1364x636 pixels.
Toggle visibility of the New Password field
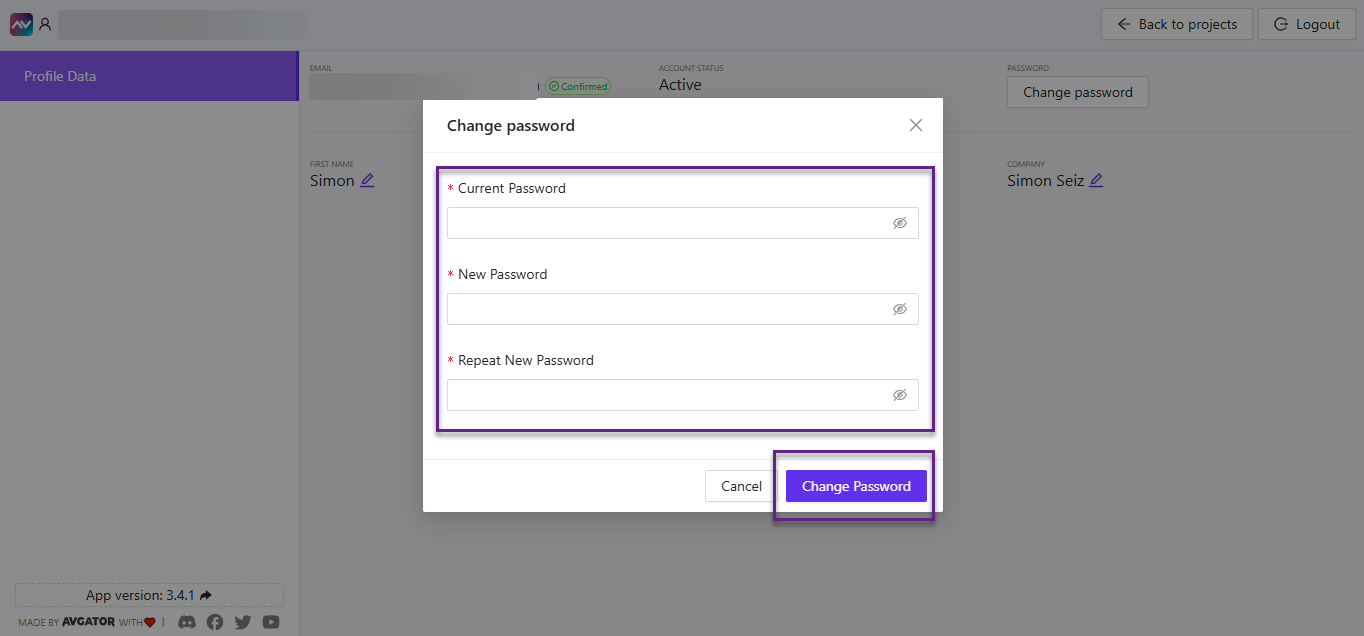(x=899, y=308)
